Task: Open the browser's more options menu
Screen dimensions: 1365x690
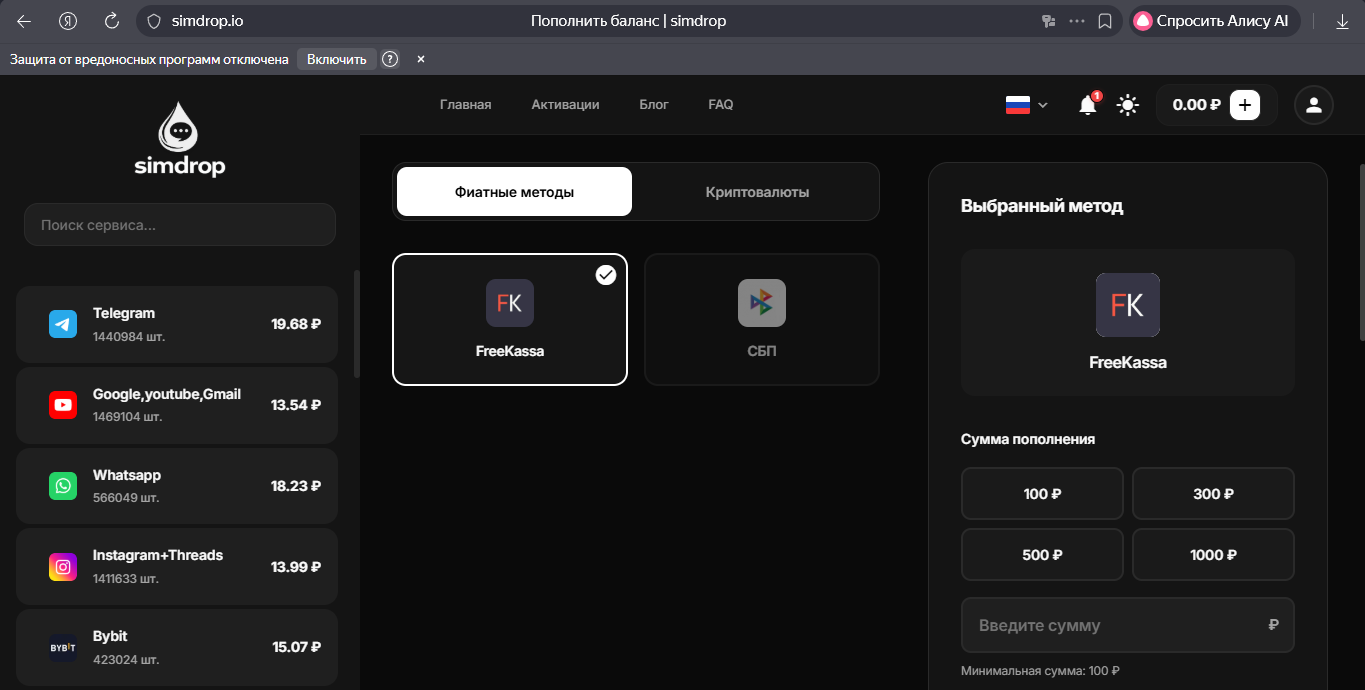Action: click(x=1076, y=21)
